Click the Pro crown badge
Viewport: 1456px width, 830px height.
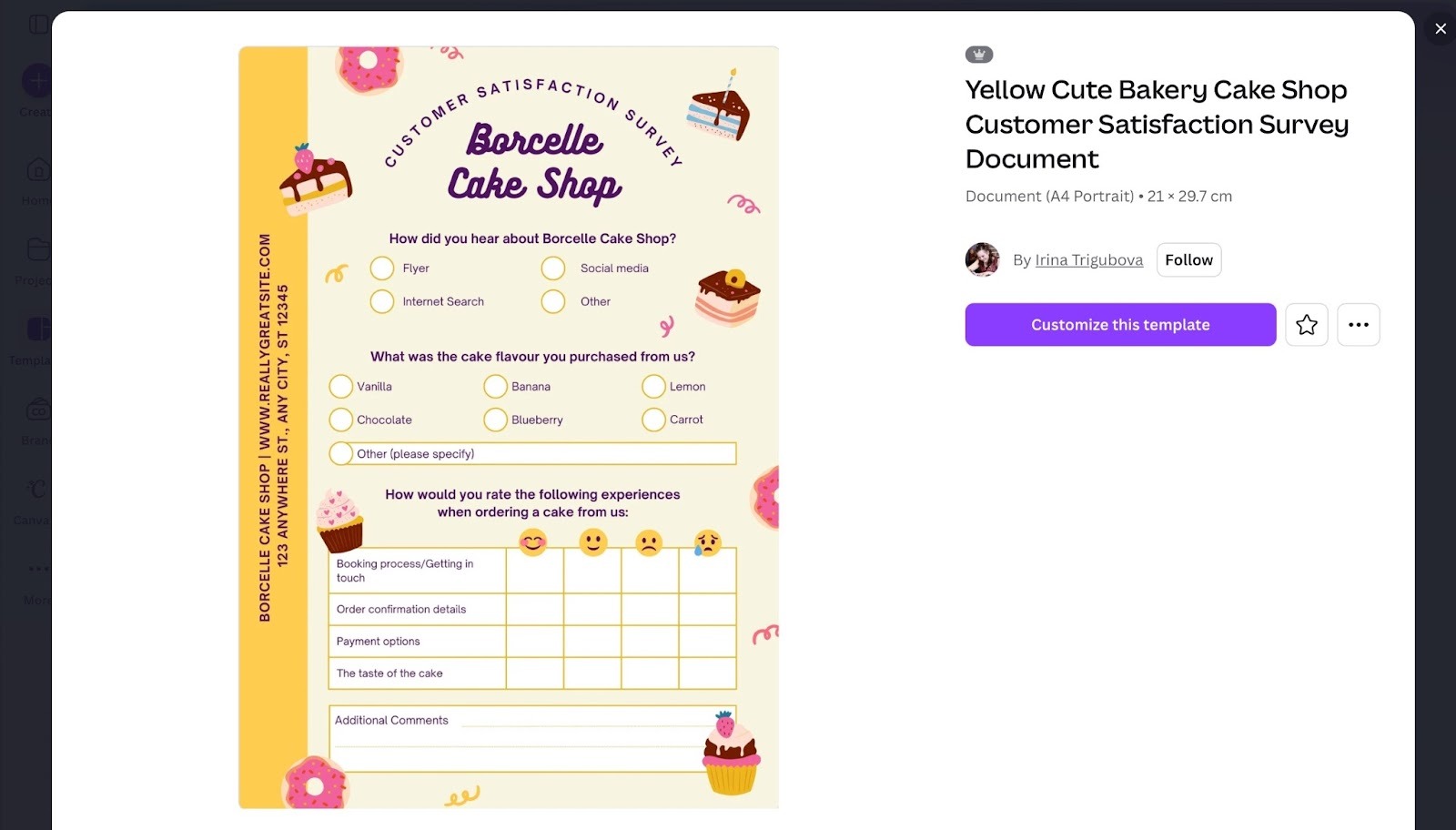pyautogui.click(x=979, y=54)
